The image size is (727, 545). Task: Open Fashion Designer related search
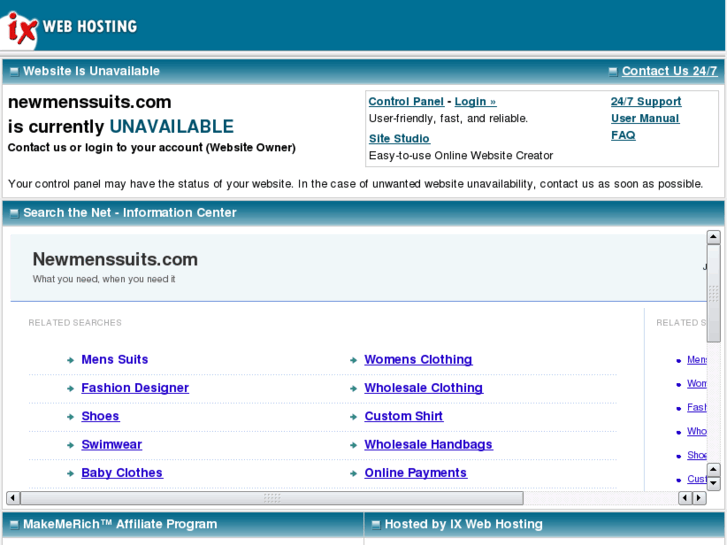[135, 388]
